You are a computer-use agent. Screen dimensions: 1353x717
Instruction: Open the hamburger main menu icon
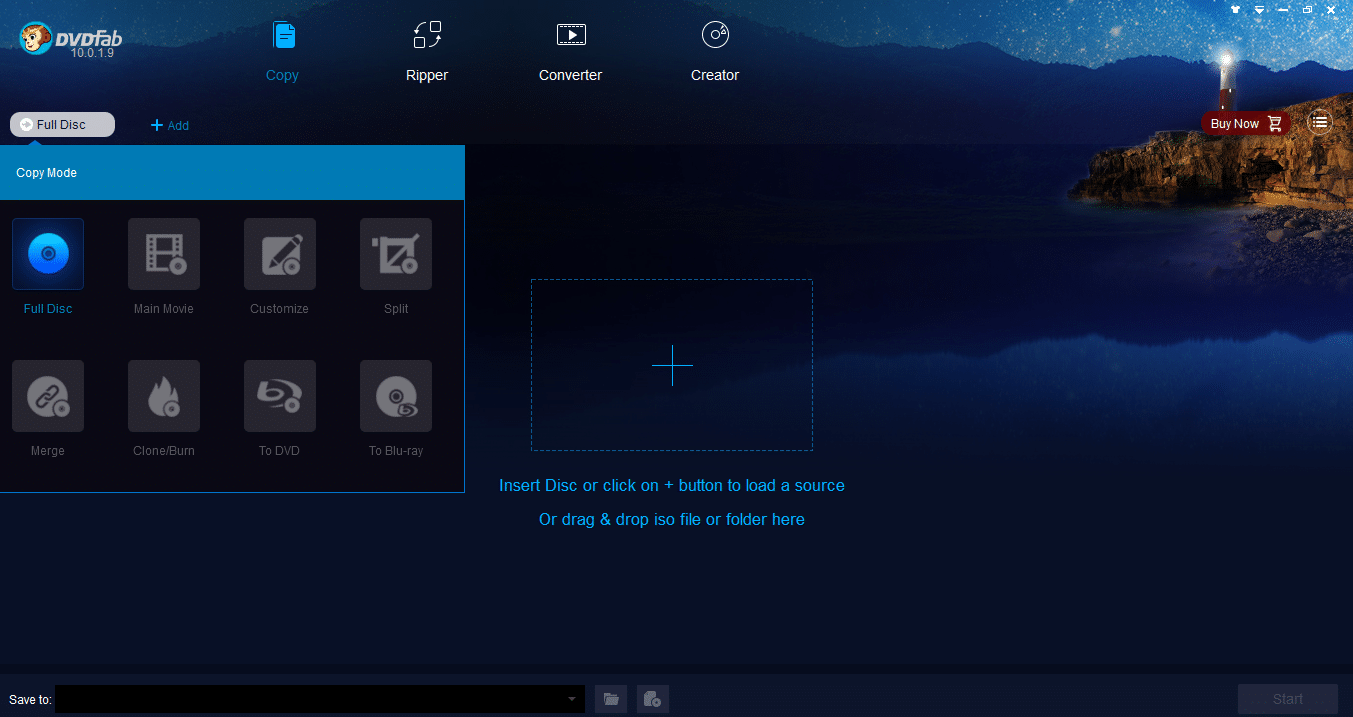coord(1320,121)
